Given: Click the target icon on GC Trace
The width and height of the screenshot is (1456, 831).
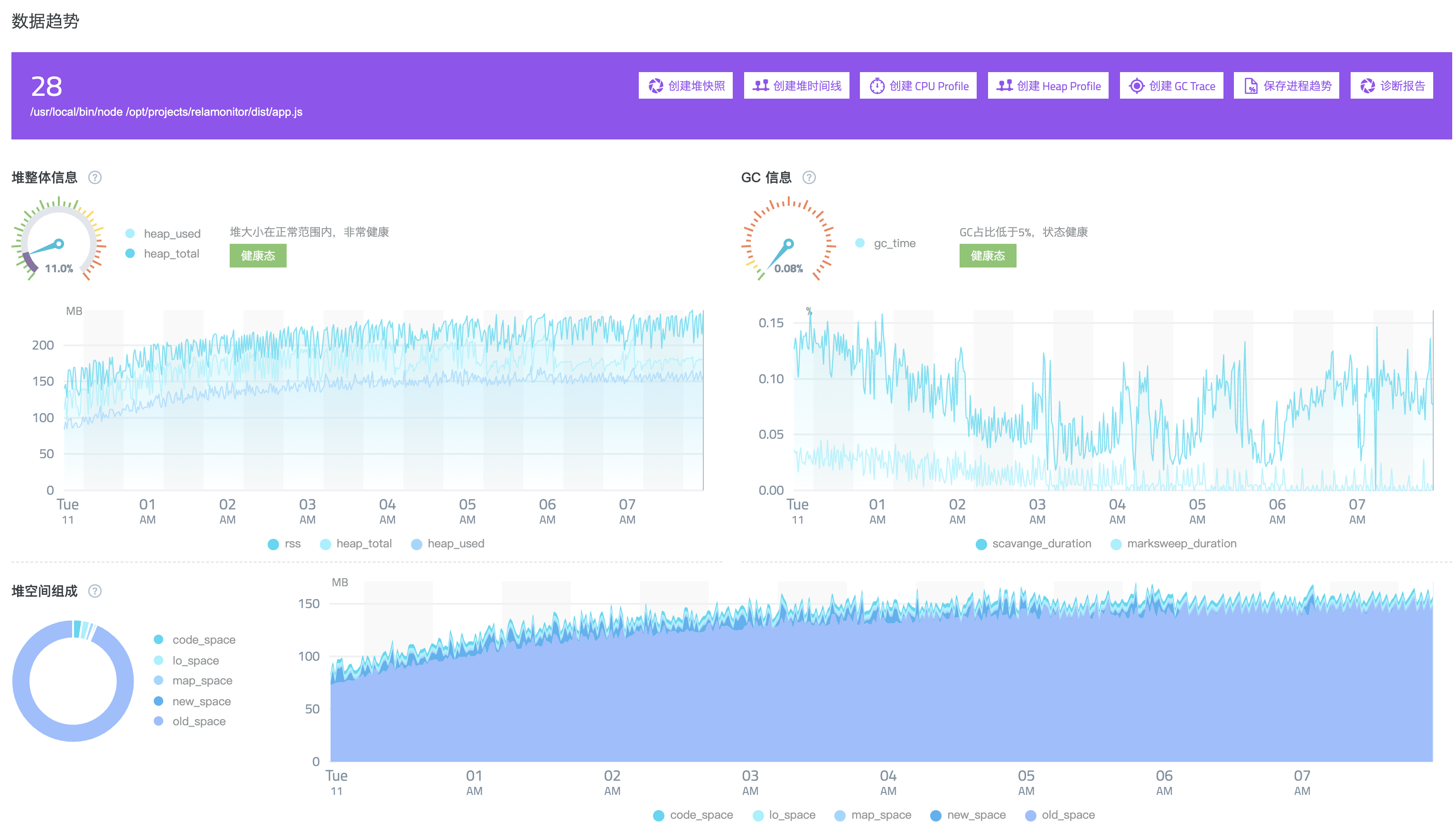Looking at the screenshot, I should [x=1136, y=85].
